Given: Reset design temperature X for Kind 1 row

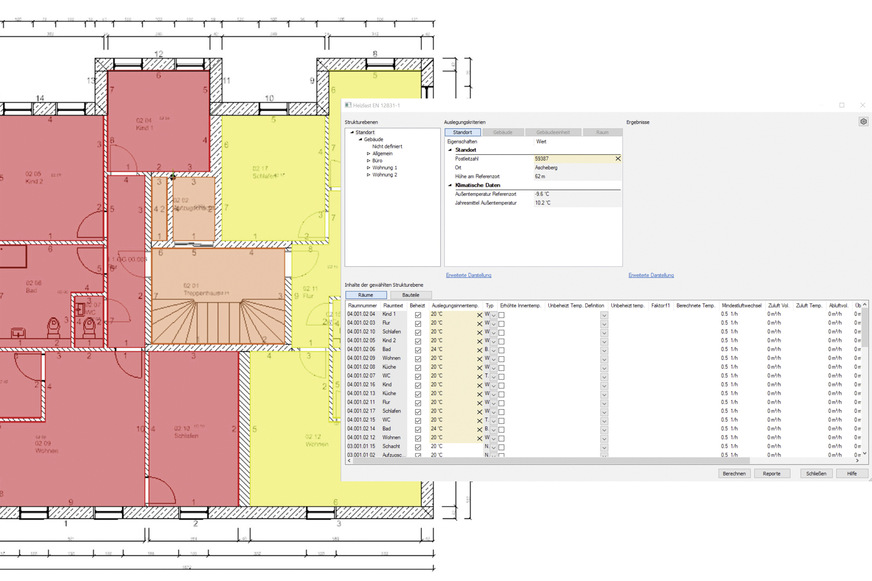Looking at the screenshot, I should [x=479, y=314].
